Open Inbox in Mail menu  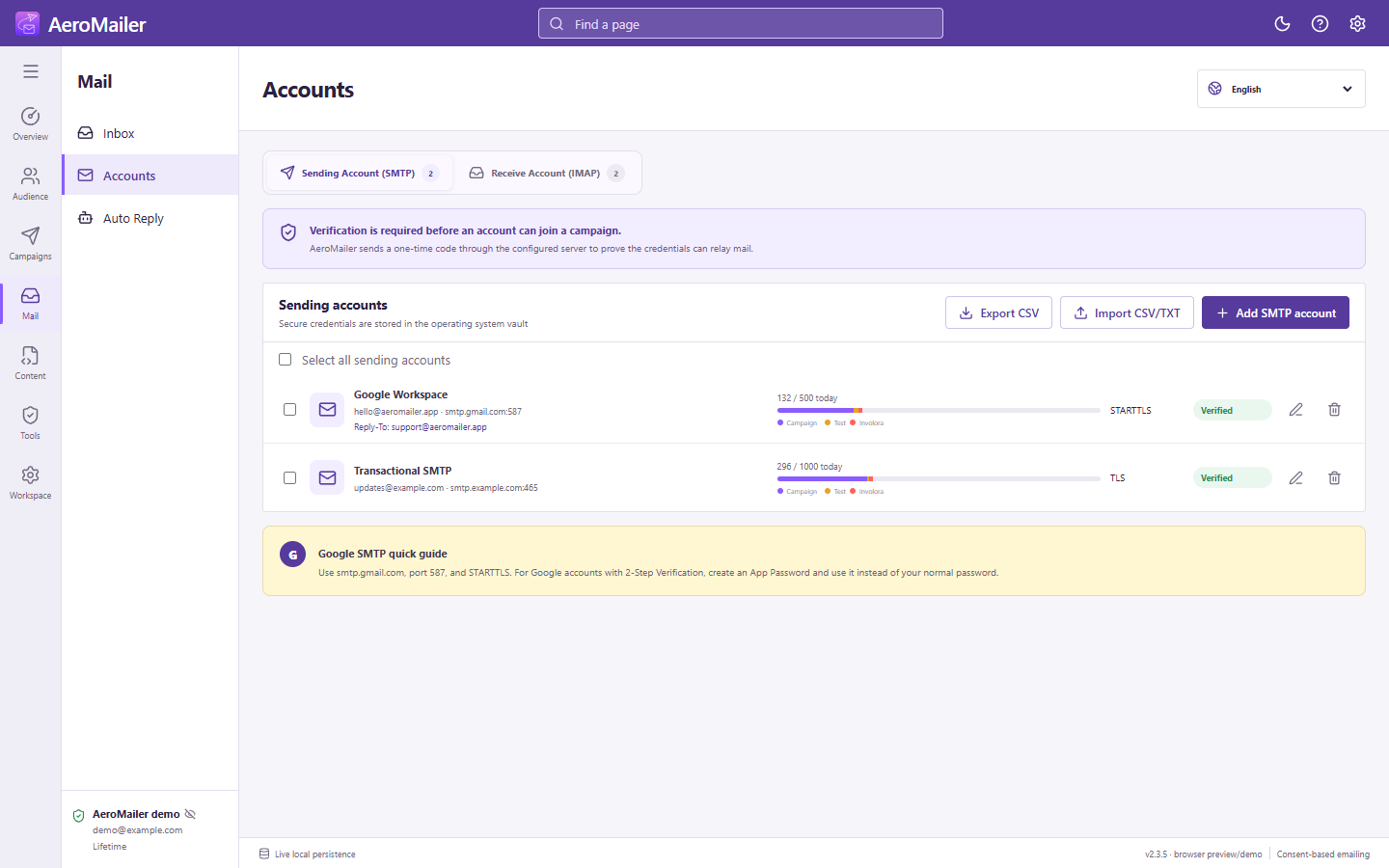[x=150, y=133]
